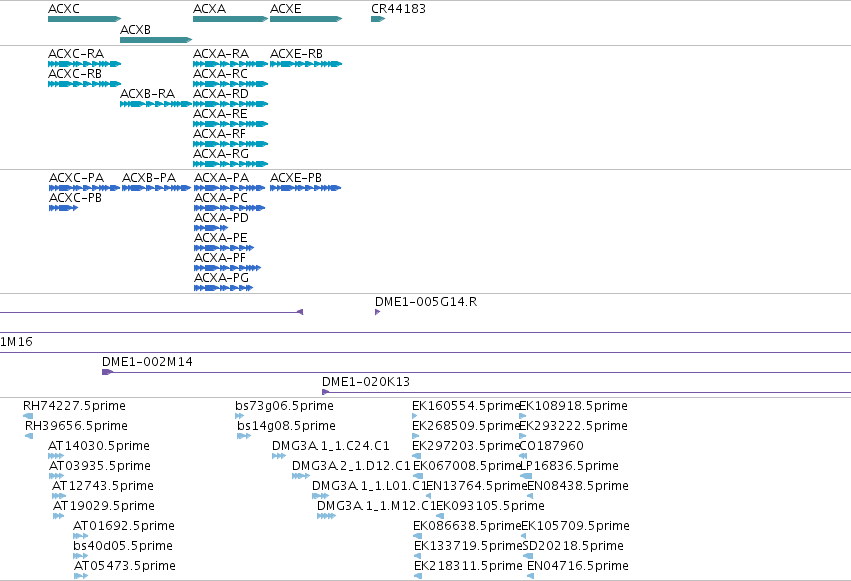The image size is (851, 581).
Task: Select transcript ACXE-RB
Action: click(x=306, y=64)
